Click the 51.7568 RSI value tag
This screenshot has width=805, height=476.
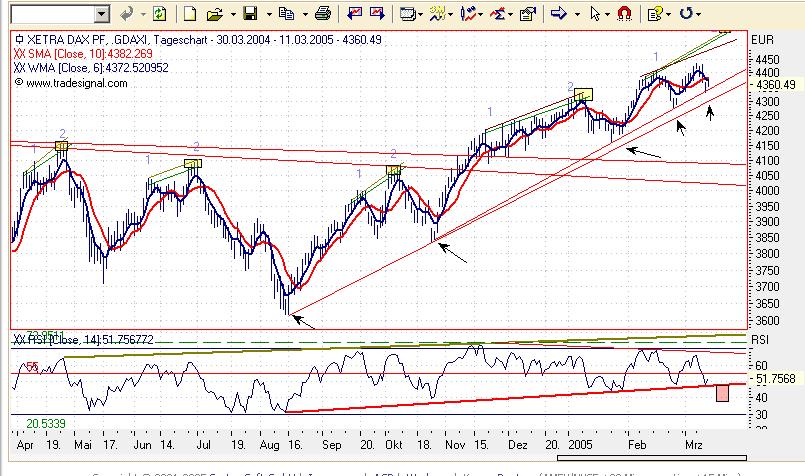[776, 379]
